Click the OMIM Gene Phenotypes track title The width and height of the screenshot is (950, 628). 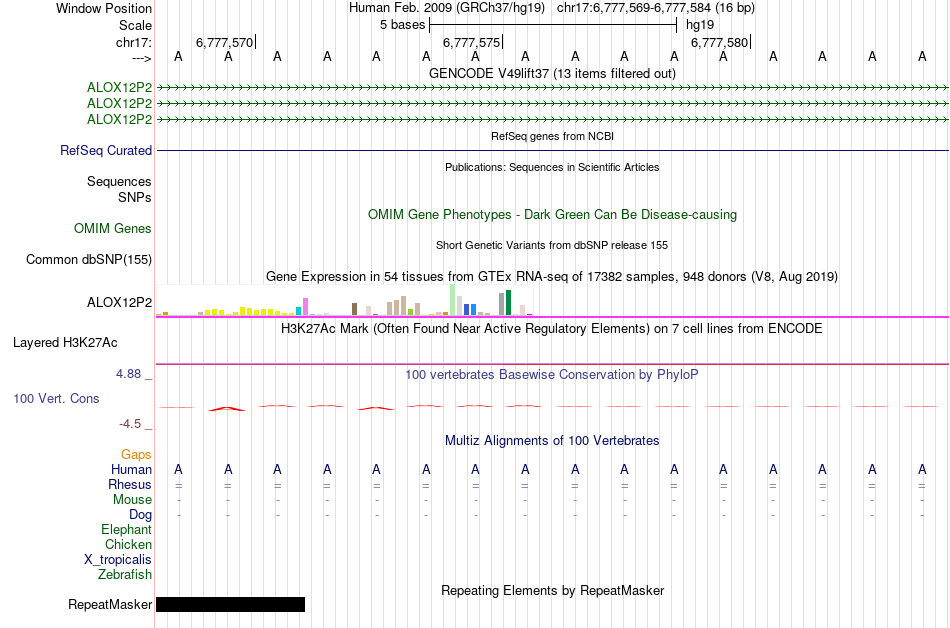coord(552,214)
